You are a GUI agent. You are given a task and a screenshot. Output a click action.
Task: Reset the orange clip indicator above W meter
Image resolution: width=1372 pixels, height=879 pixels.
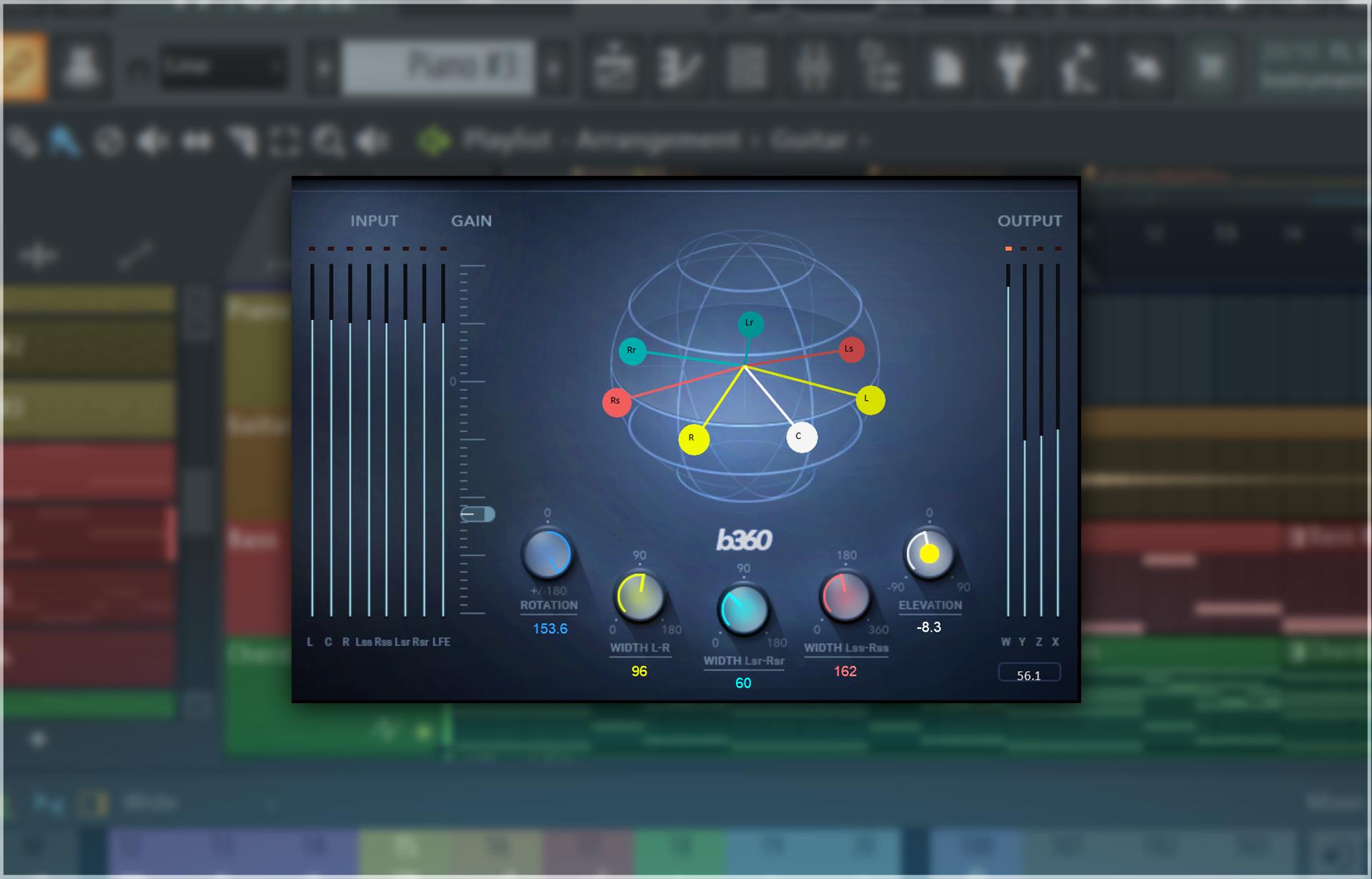click(1008, 249)
